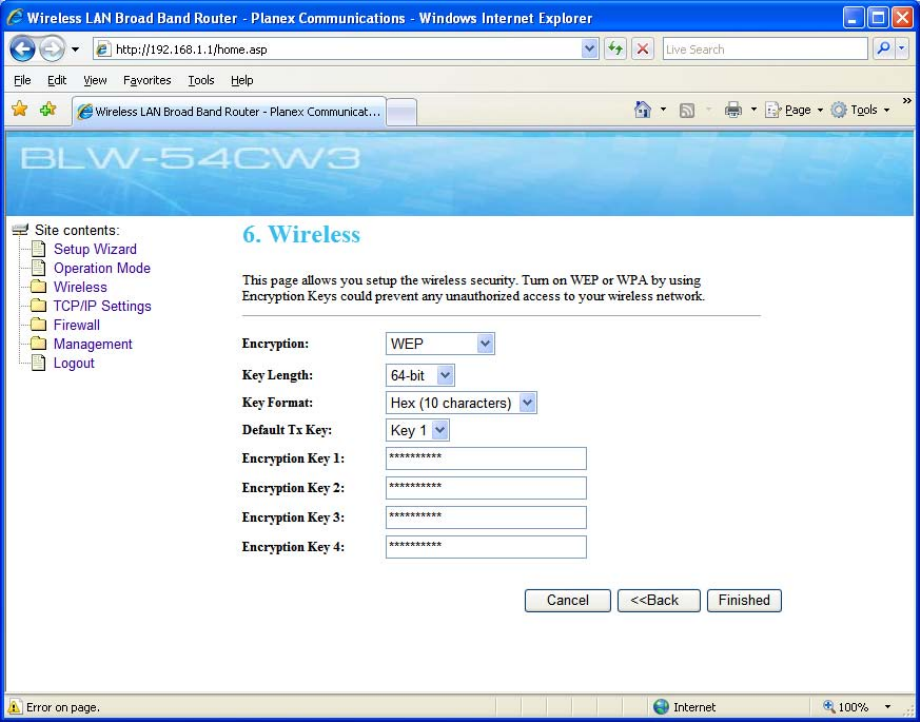Click the Internet Explorer logo in title bar
The height and width of the screenshot is (722, 920).
pos(15,18)
